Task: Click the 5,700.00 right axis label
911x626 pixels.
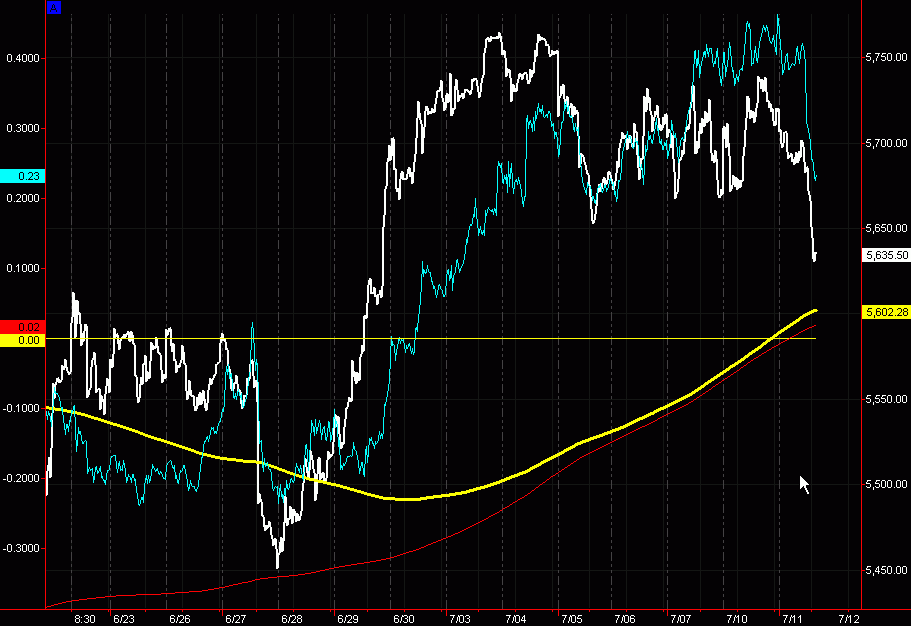Action: click(886, 143)
